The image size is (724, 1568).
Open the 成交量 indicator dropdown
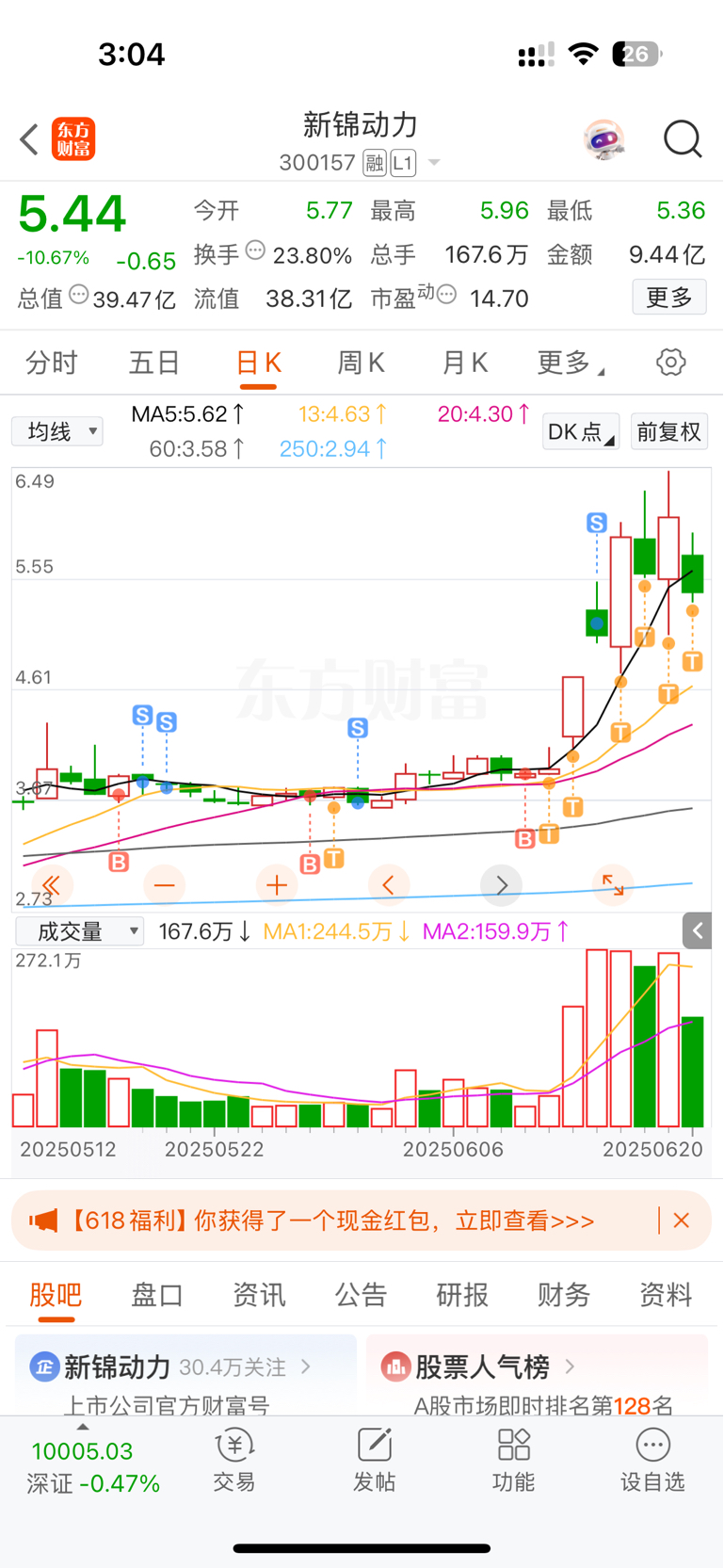click(79, 930)
